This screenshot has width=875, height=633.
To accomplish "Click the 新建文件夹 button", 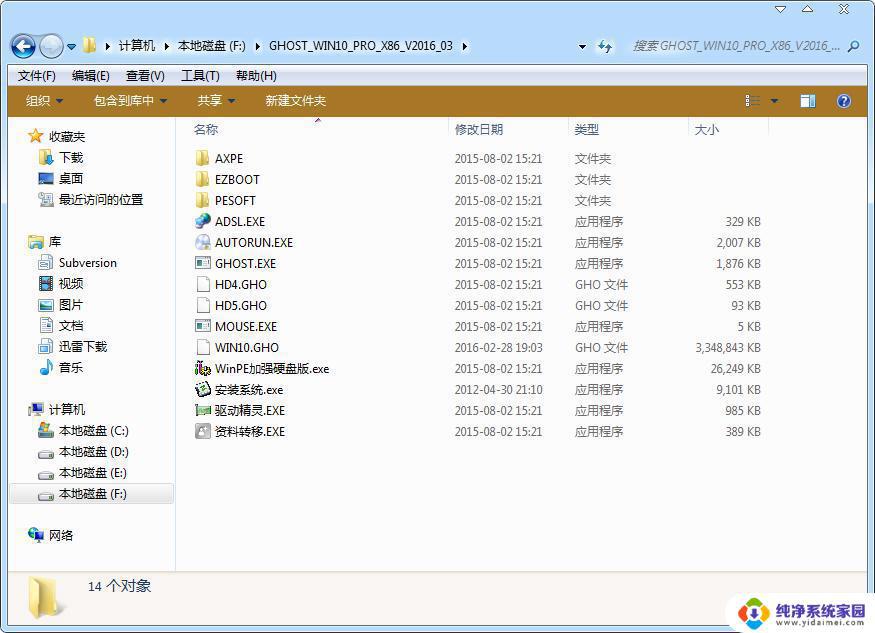I will [x=295, y=101].
